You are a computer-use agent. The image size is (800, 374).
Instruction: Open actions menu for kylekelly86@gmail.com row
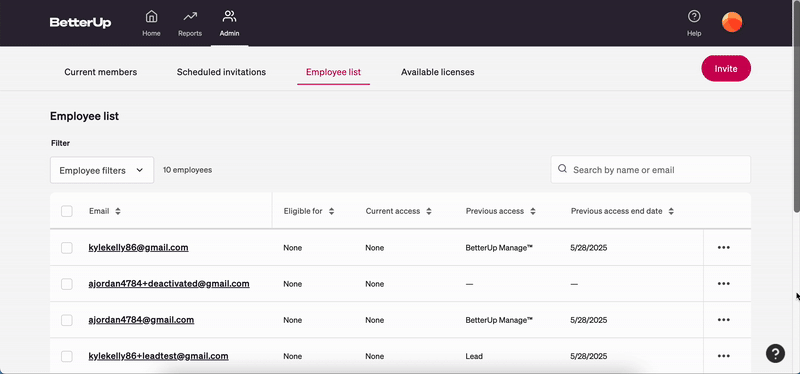(723, 247)
